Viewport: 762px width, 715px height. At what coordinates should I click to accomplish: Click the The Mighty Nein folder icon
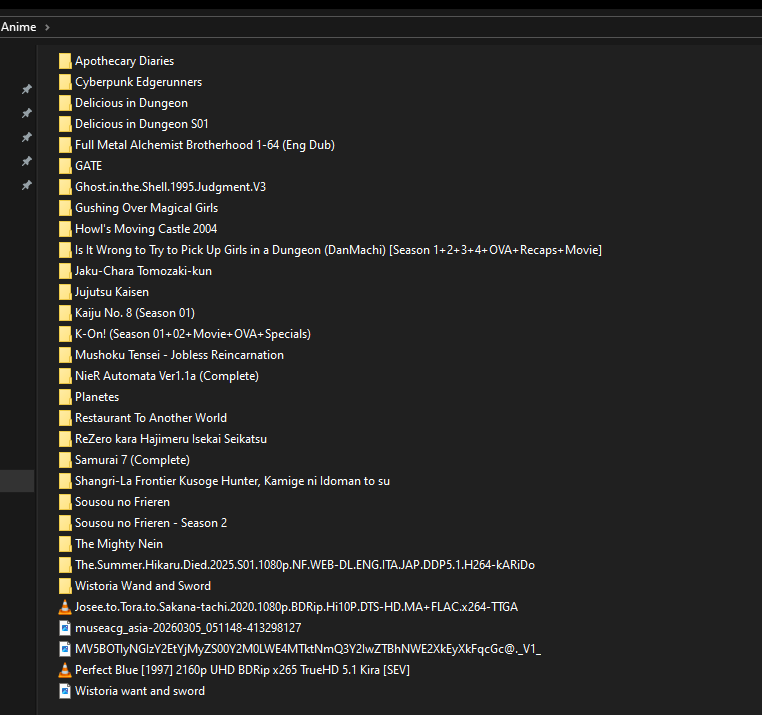pos(65,544)
